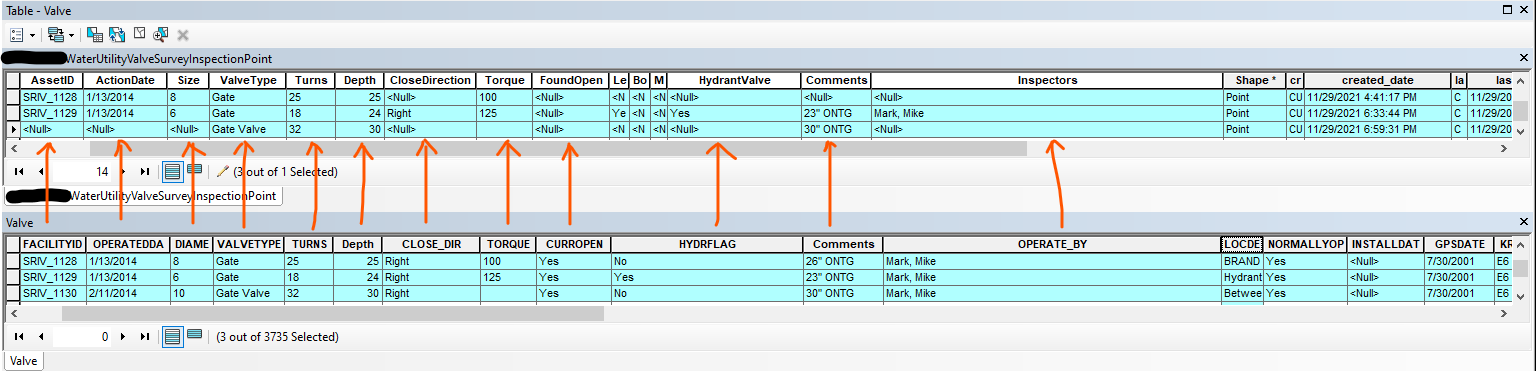
Task: Go to previous record in Valve table
Action: click(x=40, y=337)
